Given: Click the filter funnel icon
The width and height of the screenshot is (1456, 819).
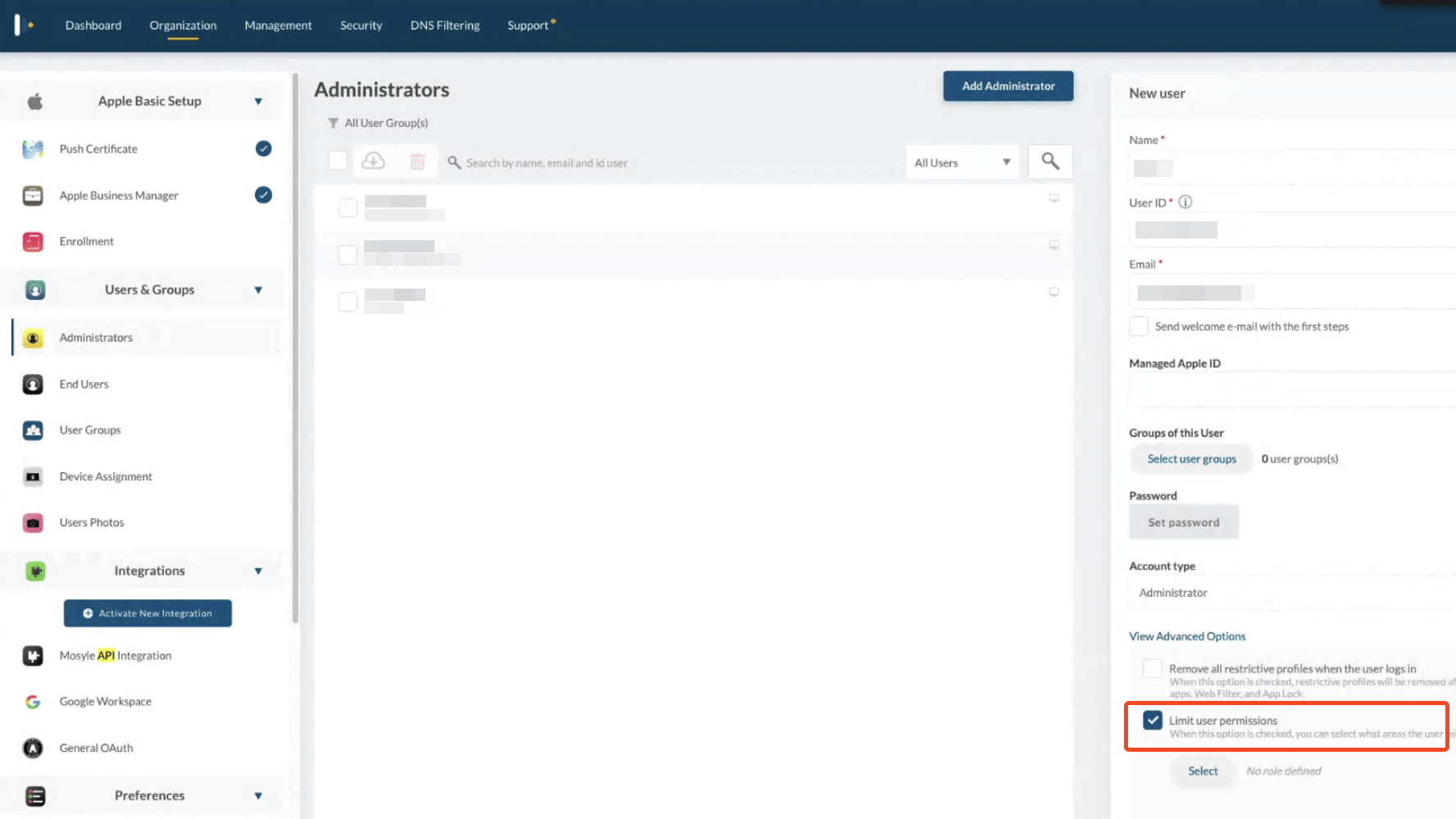Looking at the screenshot, I should pyautogui.click(x=333, y=123).
